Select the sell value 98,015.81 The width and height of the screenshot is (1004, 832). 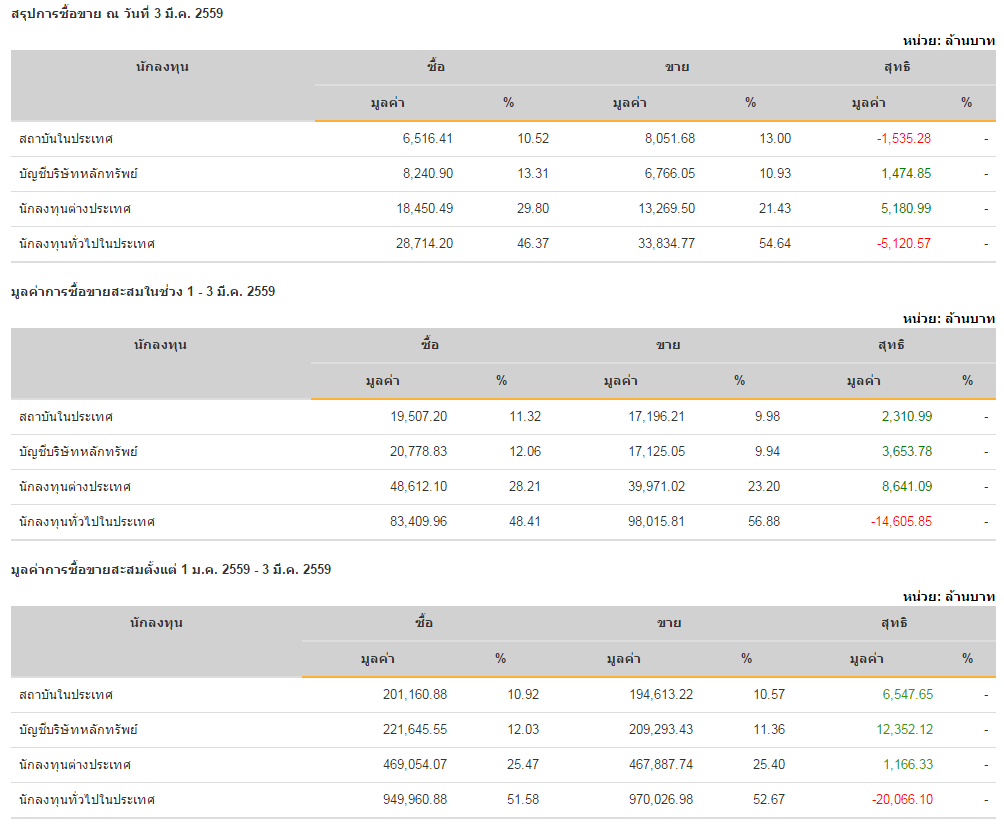(x=649, y=521)
